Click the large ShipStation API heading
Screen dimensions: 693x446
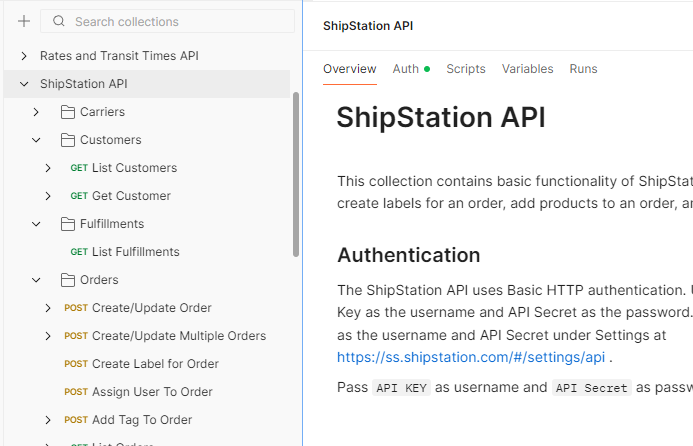pyautogui.click(x=441, y=118)
